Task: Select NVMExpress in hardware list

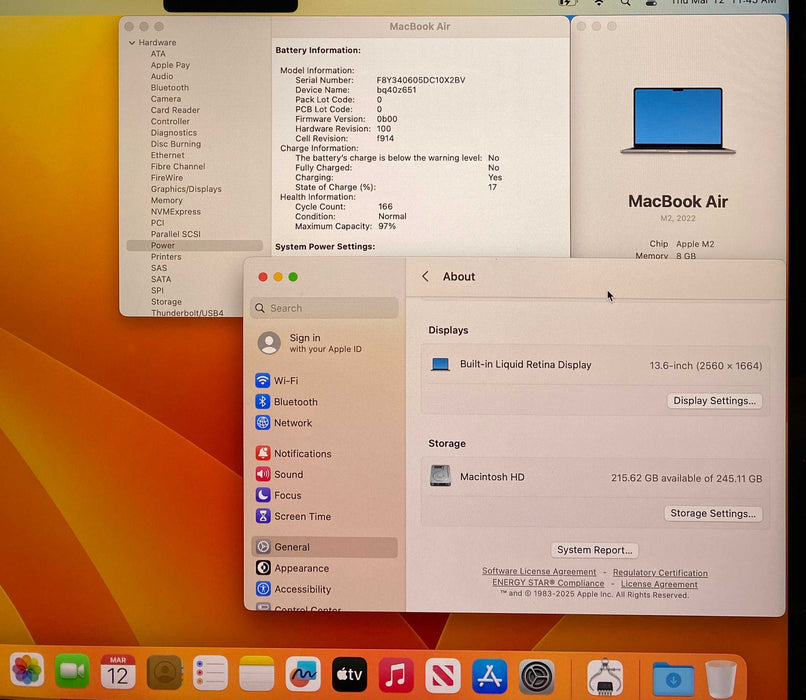Action: point(175,211)
